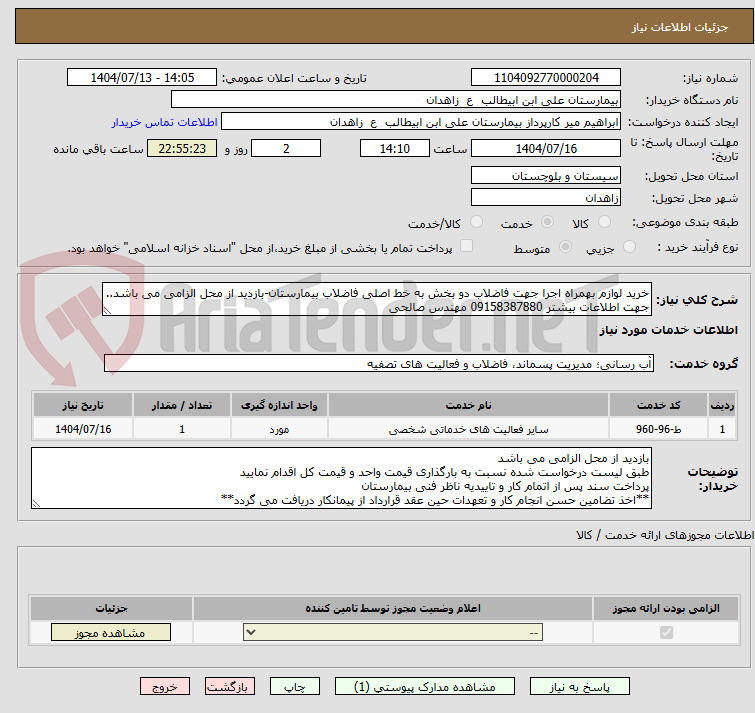Click the شماره نیاز field 1104092770000204

coord(546,78)
